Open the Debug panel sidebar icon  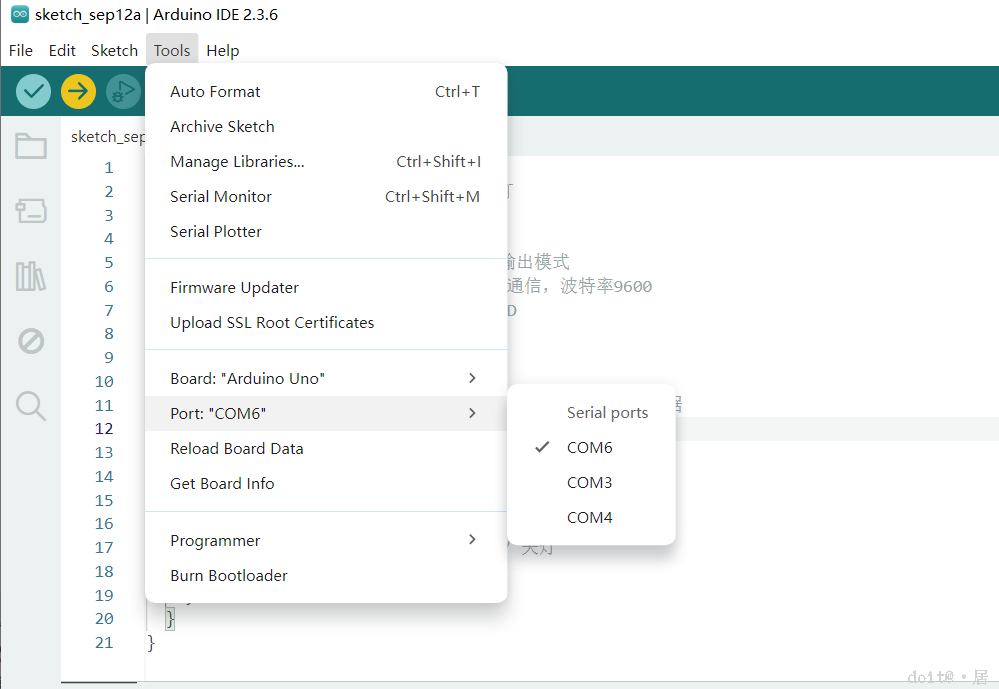pyautogui.click(x=31, y=341)
